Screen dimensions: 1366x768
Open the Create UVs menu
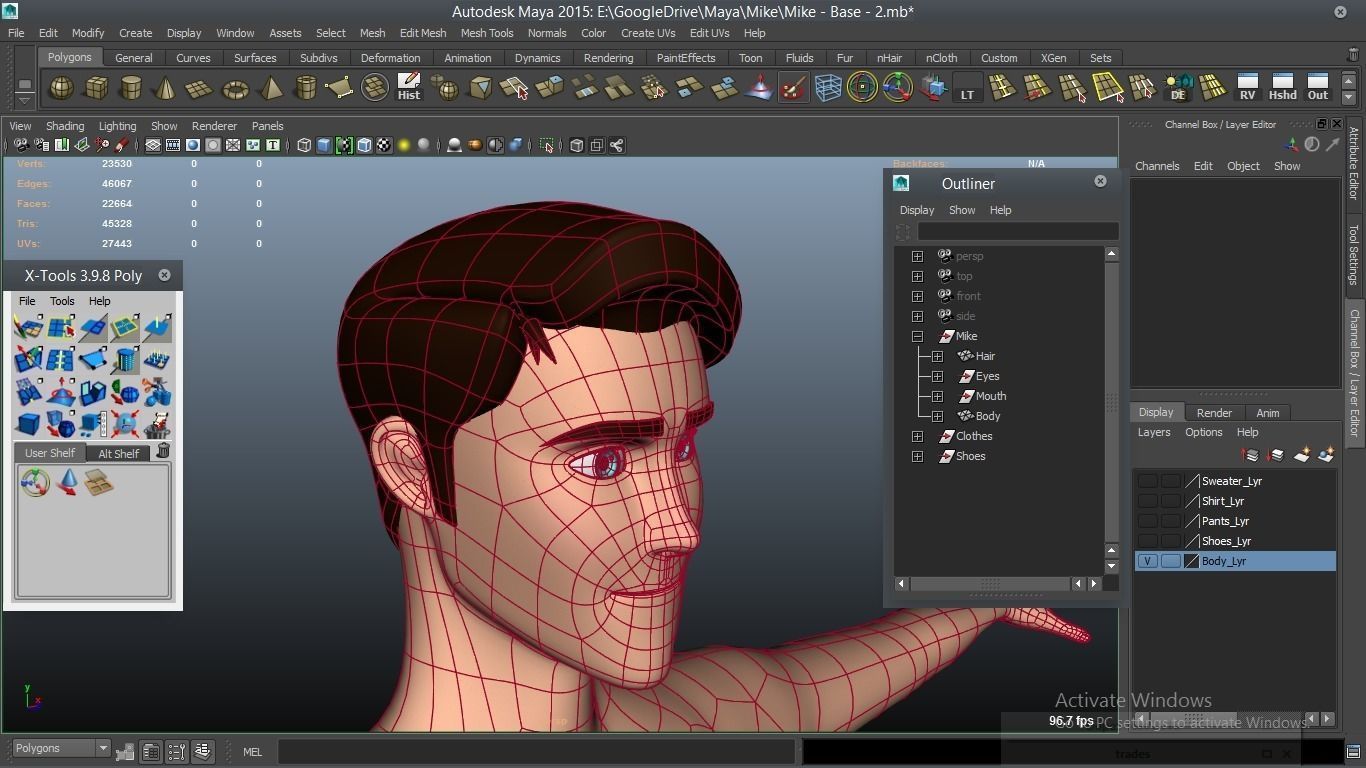648,33
